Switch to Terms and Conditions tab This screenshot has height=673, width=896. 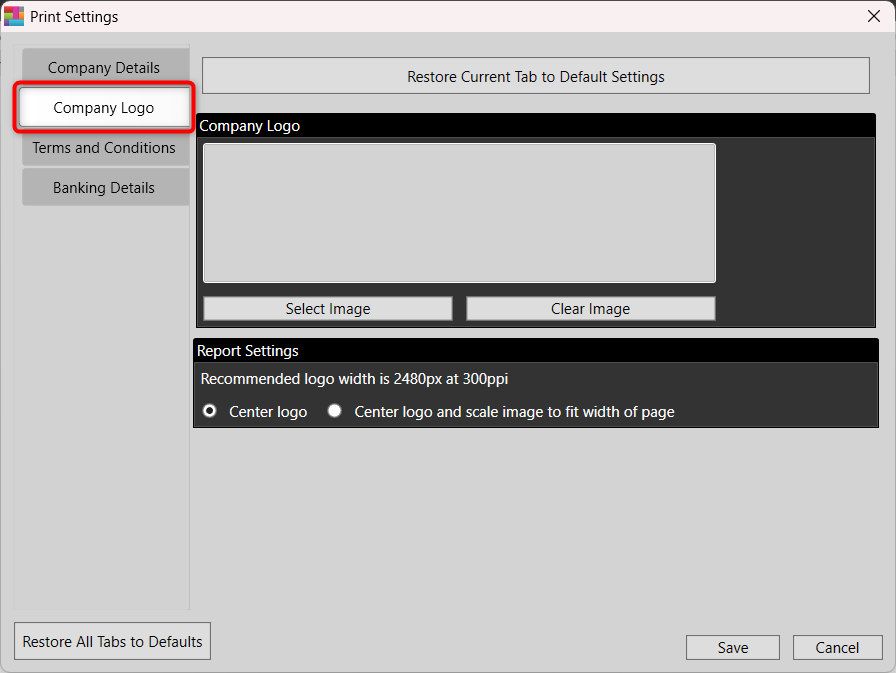(105, 147)
